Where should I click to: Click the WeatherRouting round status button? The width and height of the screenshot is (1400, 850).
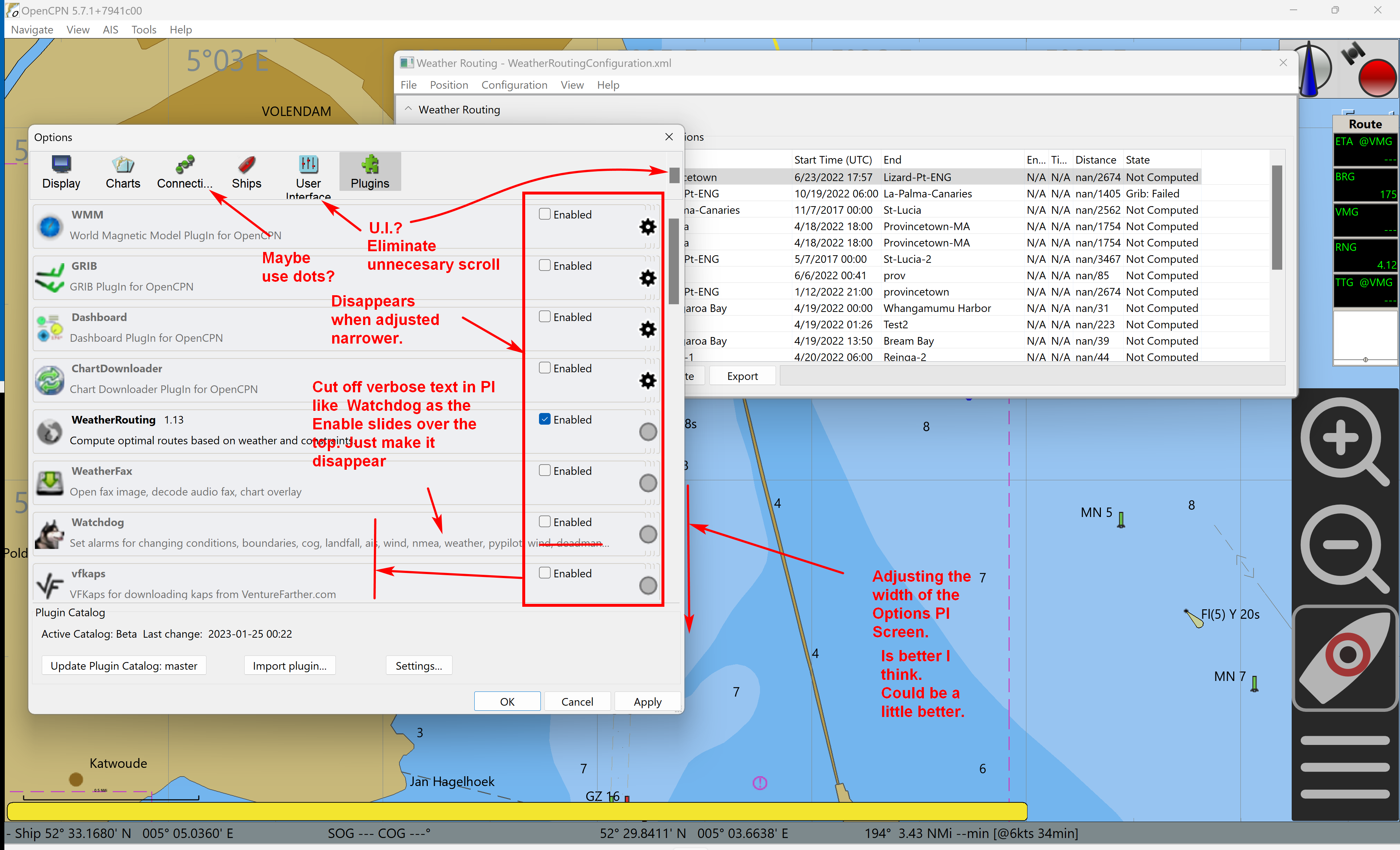[x=648, y=431]
